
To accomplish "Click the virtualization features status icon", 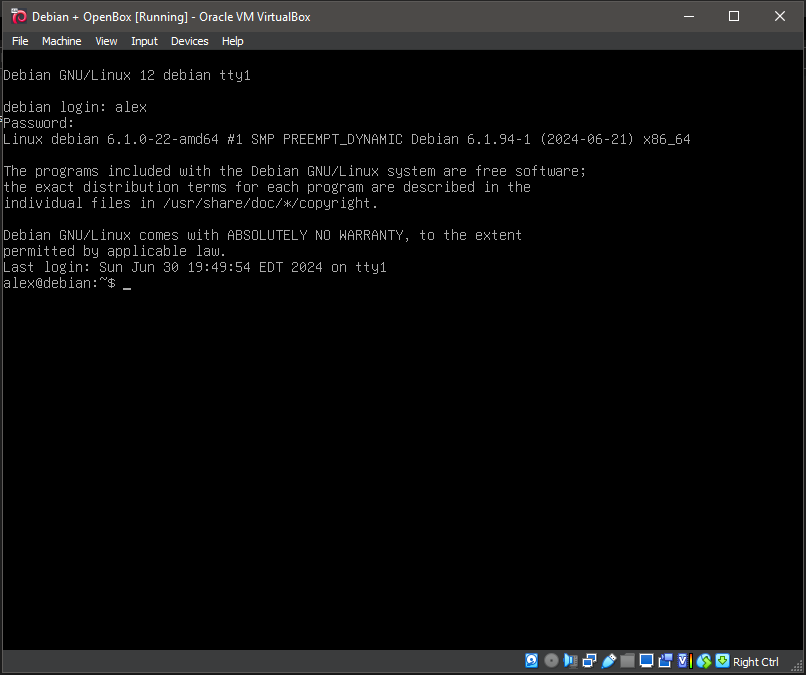I will (682, 660).
